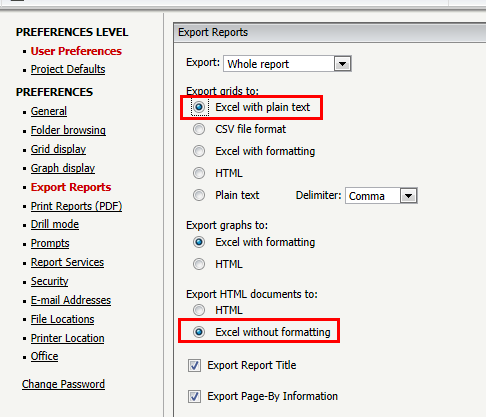This screenshot has height=417, width=486.
Task: Open Security preferences
Action: pos(50,281)
